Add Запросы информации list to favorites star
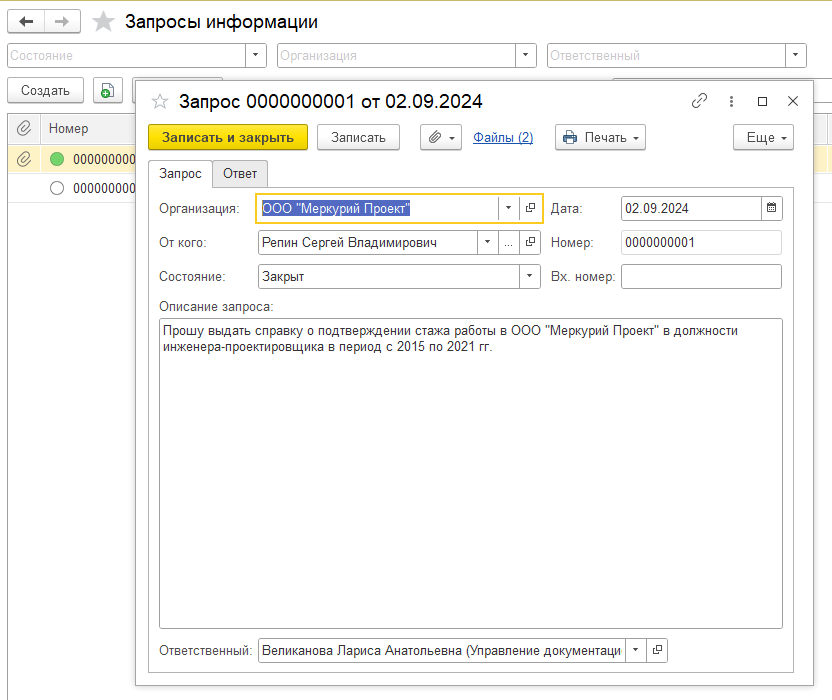Screen dimensions: 832x700 [103, 22]
